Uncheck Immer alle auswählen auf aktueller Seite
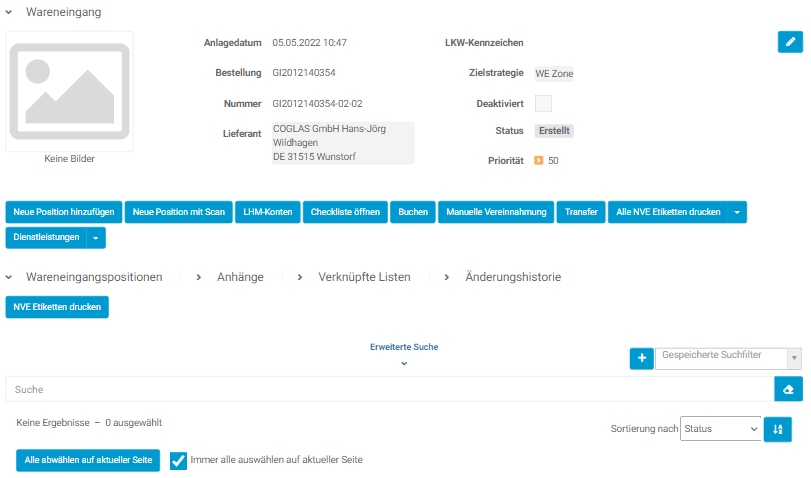Screen dimensions: 811x478 [x=179, y=460]
